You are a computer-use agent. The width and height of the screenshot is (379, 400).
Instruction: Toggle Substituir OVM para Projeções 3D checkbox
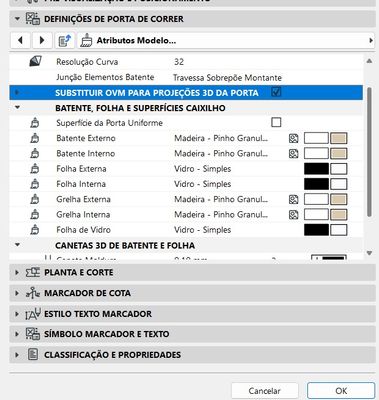[x=276, y=92]
